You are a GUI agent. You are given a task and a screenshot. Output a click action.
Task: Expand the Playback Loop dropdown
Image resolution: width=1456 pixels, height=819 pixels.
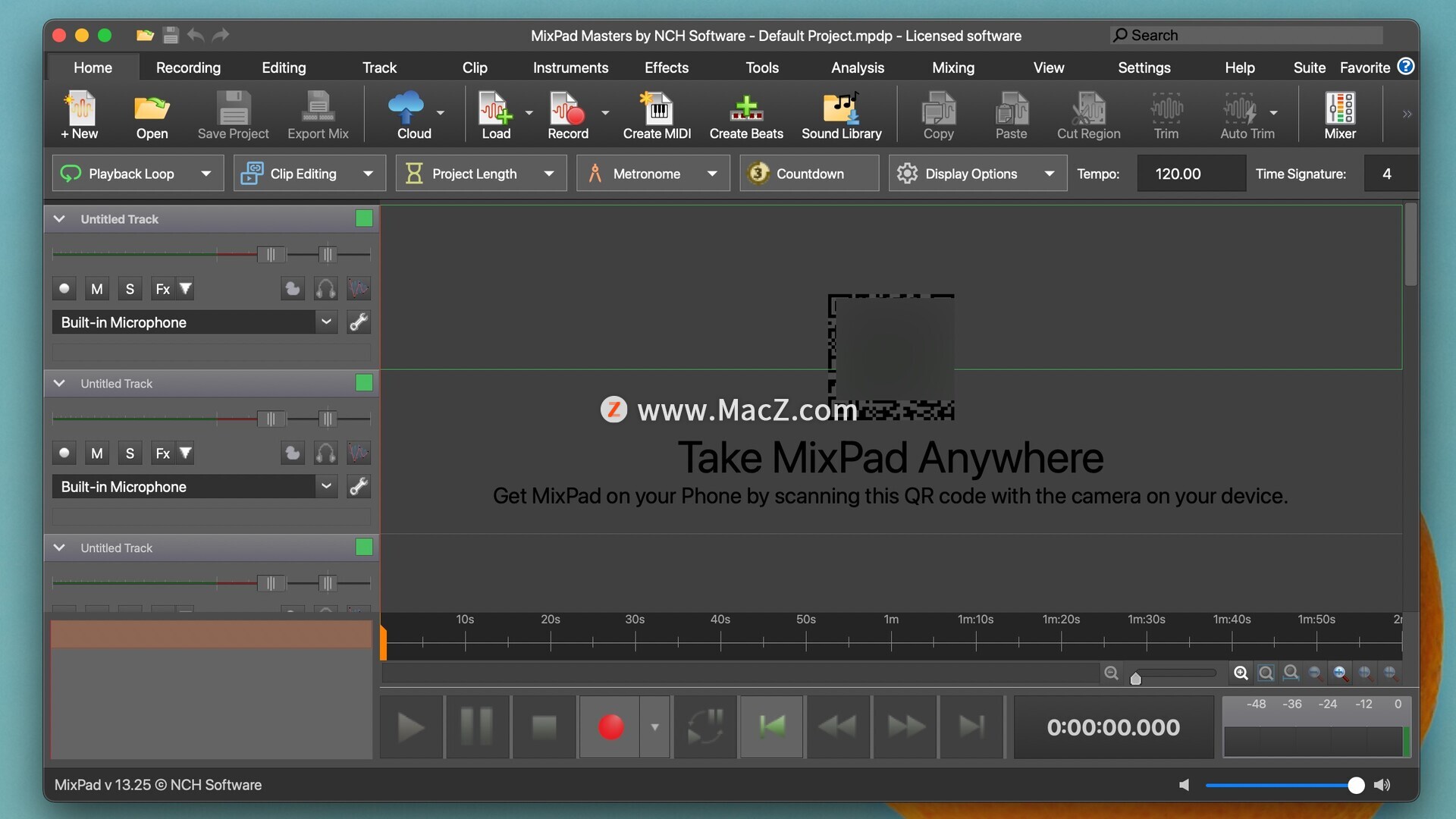[x=206, y=174]
